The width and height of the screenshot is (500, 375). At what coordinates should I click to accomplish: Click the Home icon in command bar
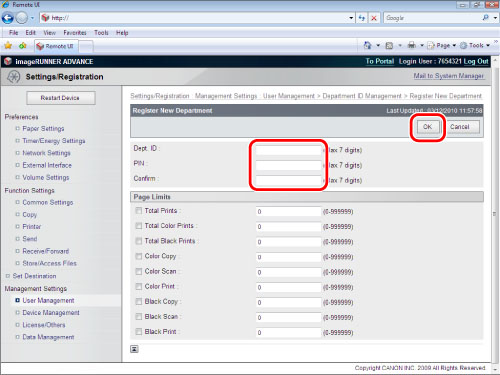[368, 45]
